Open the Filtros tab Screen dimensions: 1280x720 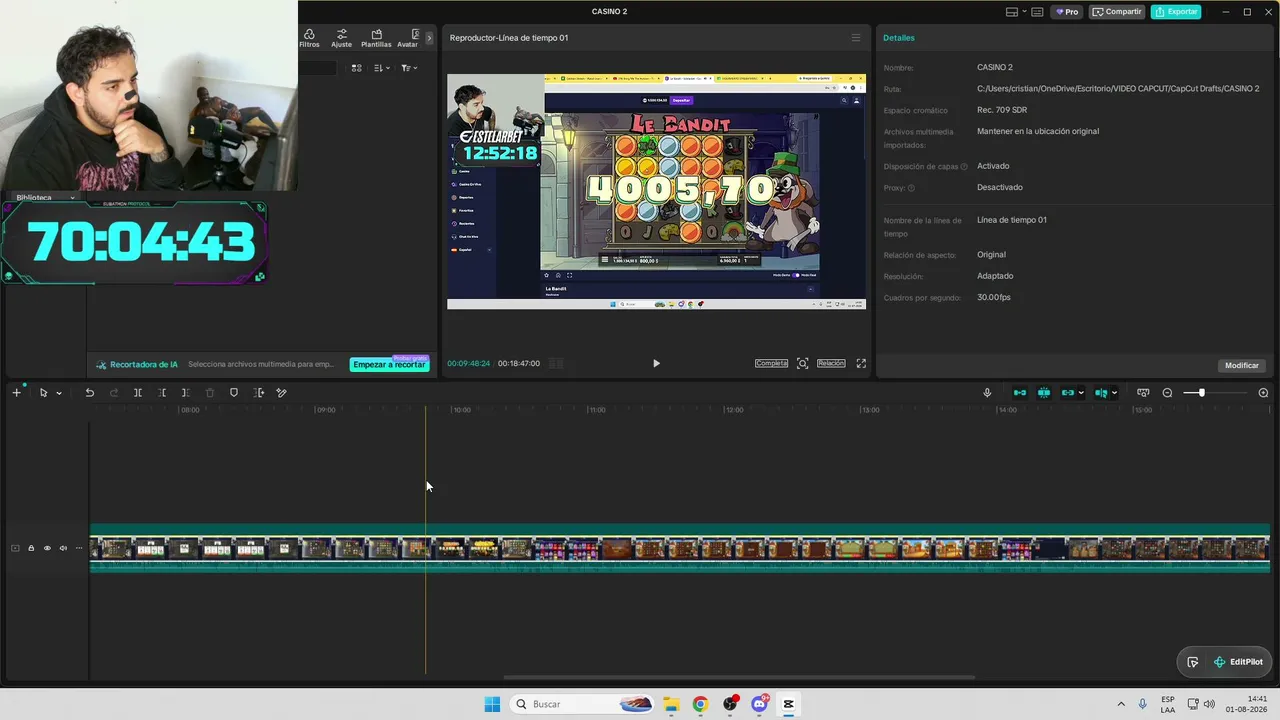(309, 38)
